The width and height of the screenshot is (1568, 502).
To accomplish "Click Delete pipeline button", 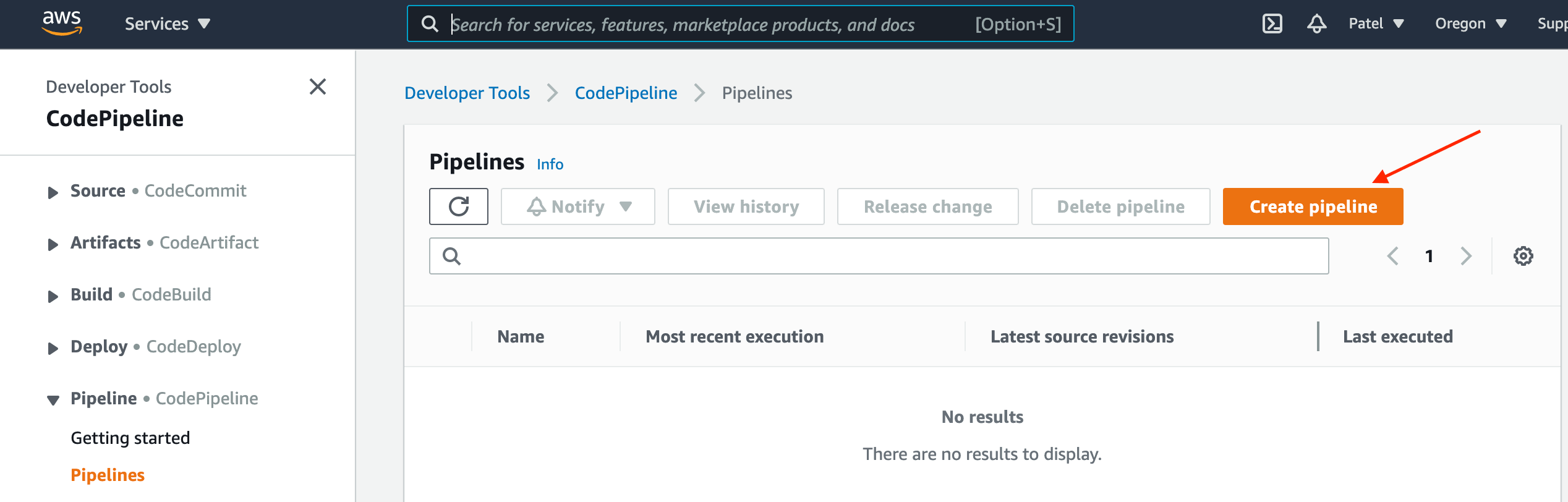I will [x=1120, y=206].
